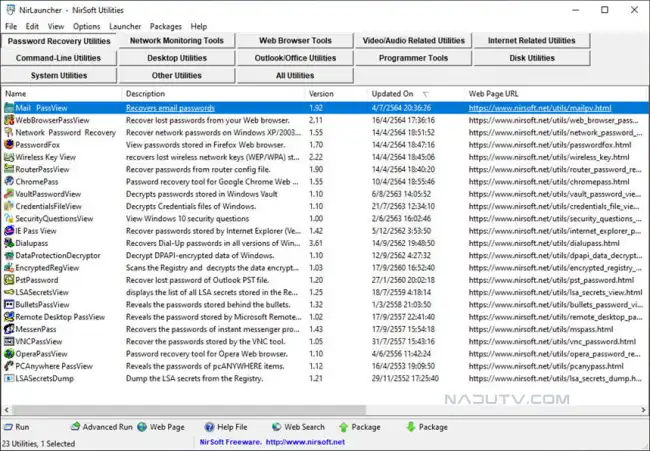
Task: Switch to Web Browser Tools tab
Action: [x=295, y=41]
